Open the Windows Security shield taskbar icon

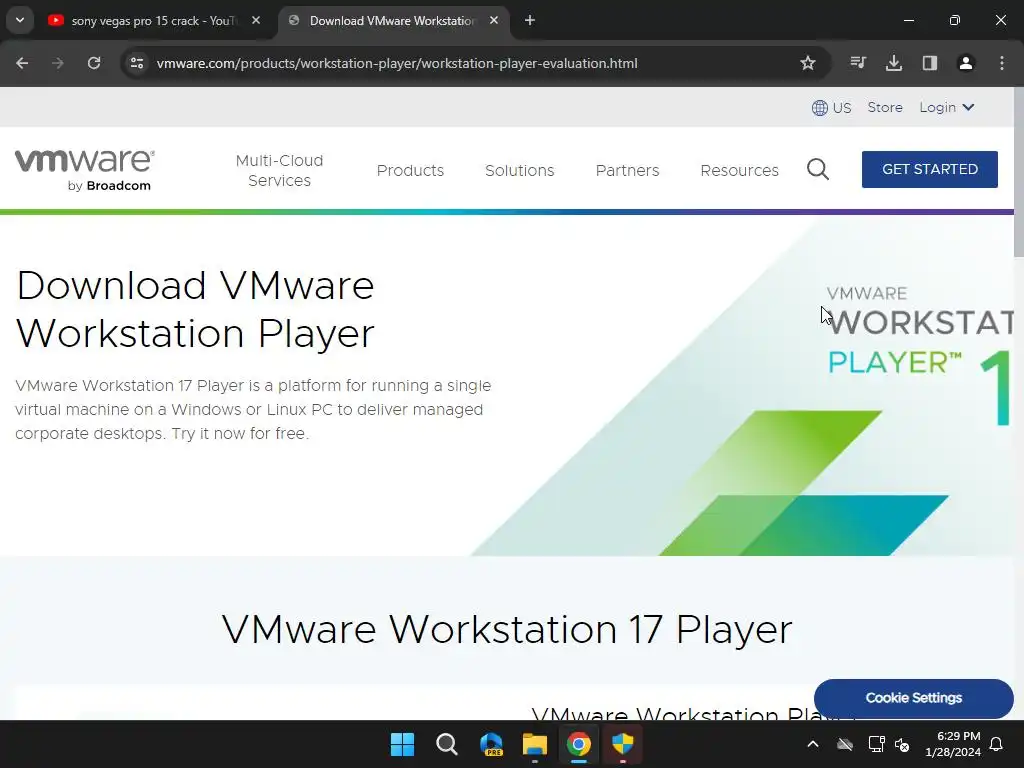(622, 744)
